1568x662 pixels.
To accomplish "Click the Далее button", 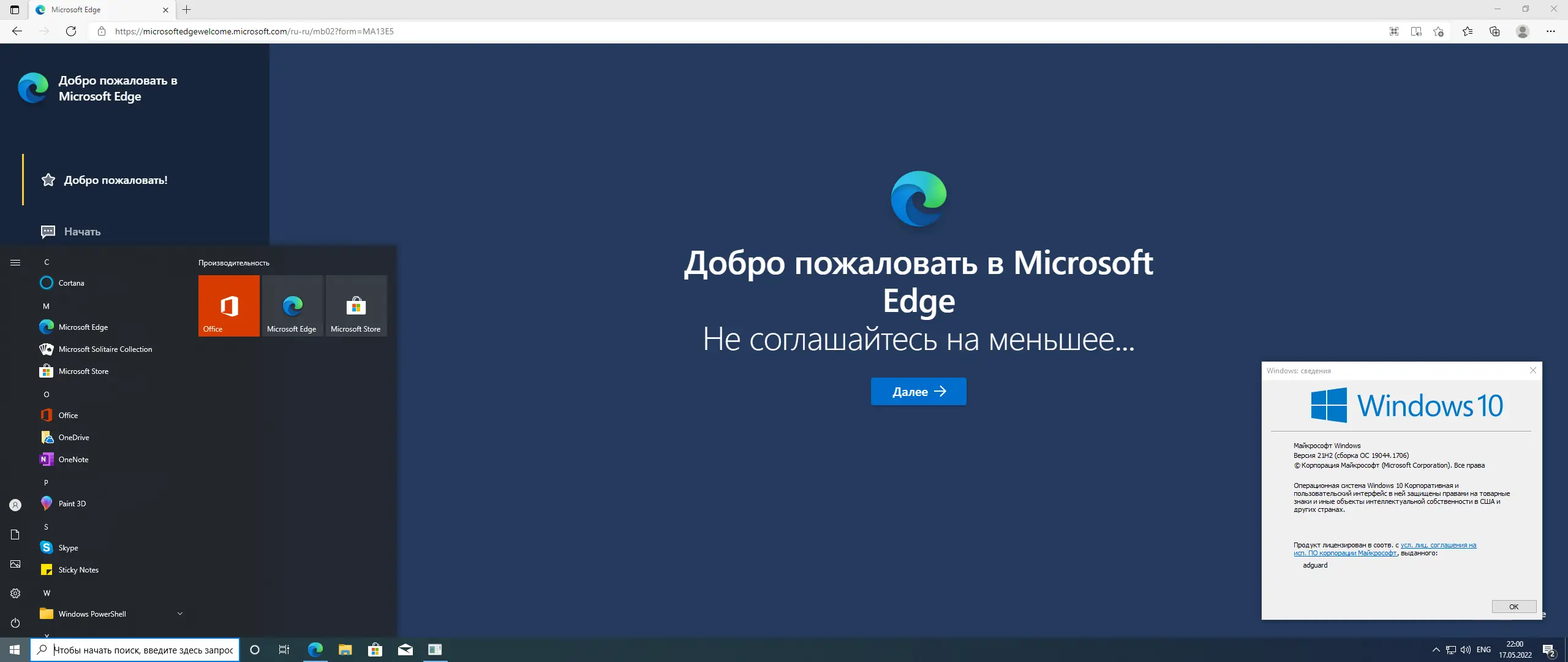I will (x=918, y=392).
